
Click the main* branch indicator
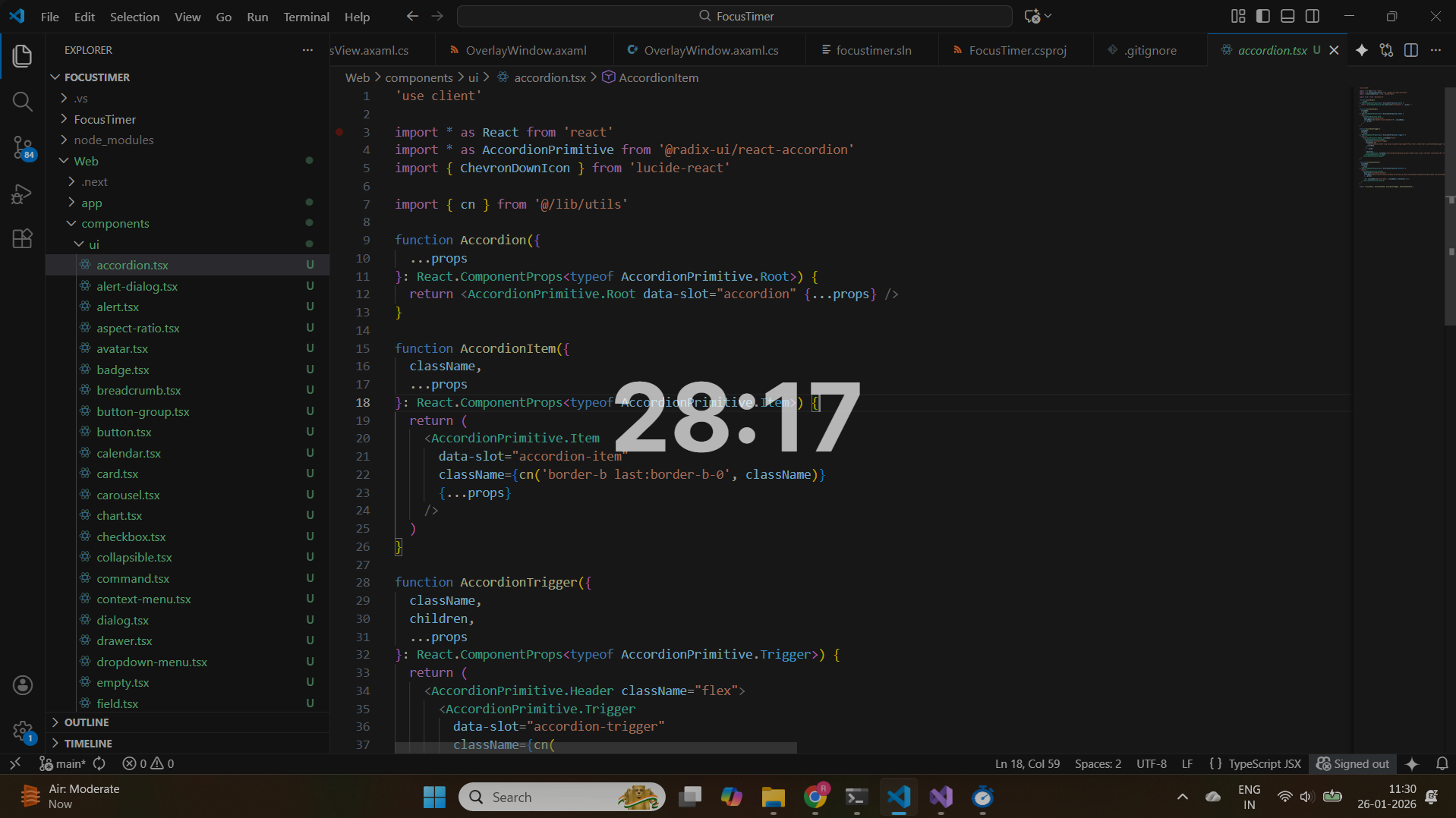[61, 763]
